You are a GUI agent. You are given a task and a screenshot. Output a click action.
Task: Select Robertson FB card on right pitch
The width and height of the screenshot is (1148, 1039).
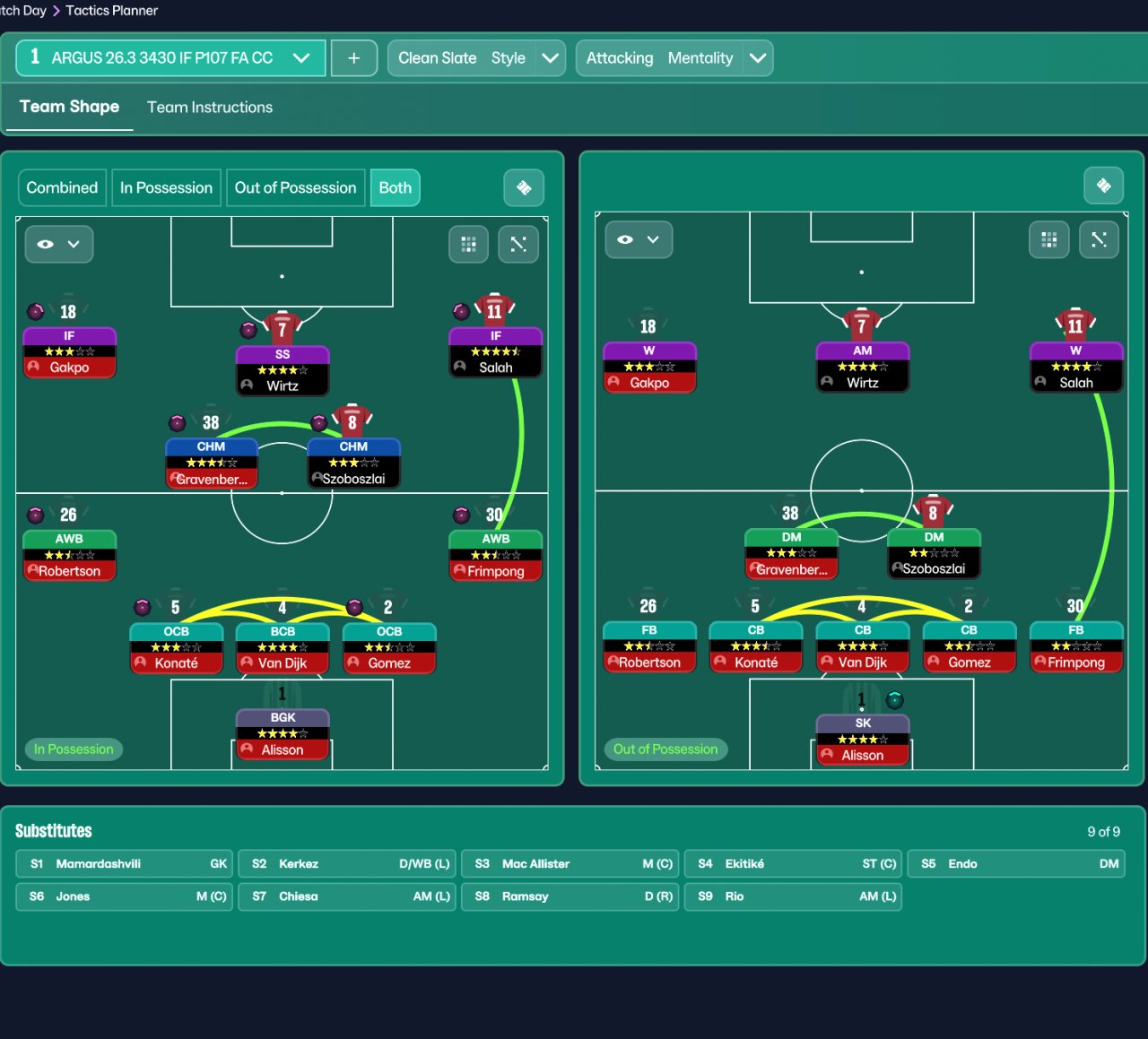pos(649,647)
